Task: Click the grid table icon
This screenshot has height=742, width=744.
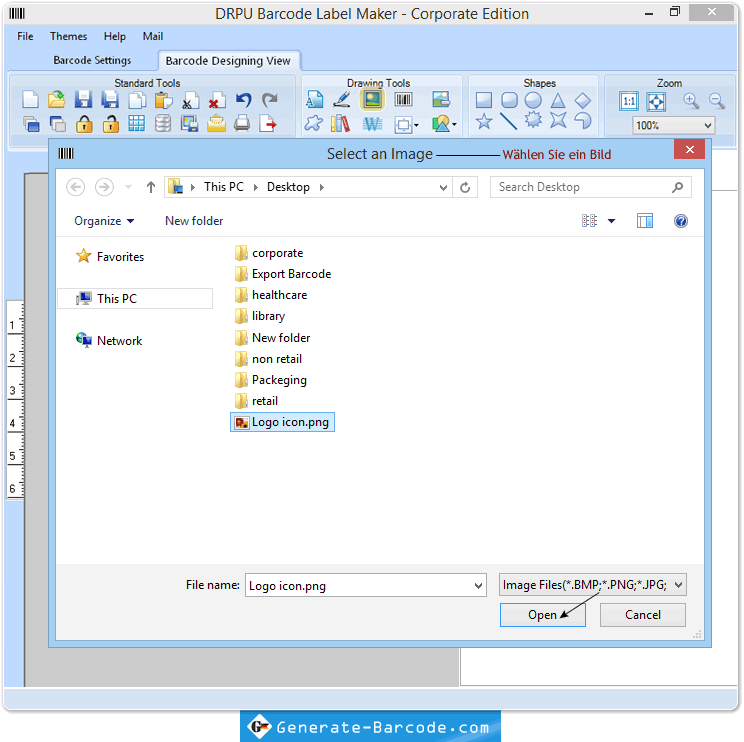Action: click(137, 124)
